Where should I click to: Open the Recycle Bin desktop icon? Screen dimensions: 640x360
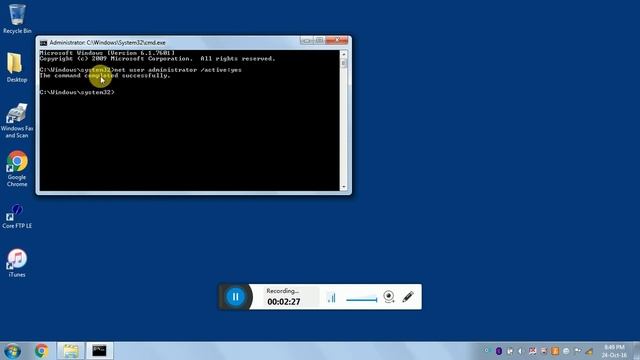[x=17, y=19]
